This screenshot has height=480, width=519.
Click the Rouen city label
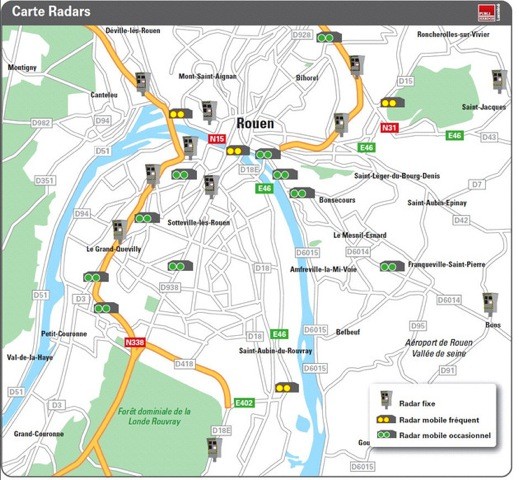255,123
